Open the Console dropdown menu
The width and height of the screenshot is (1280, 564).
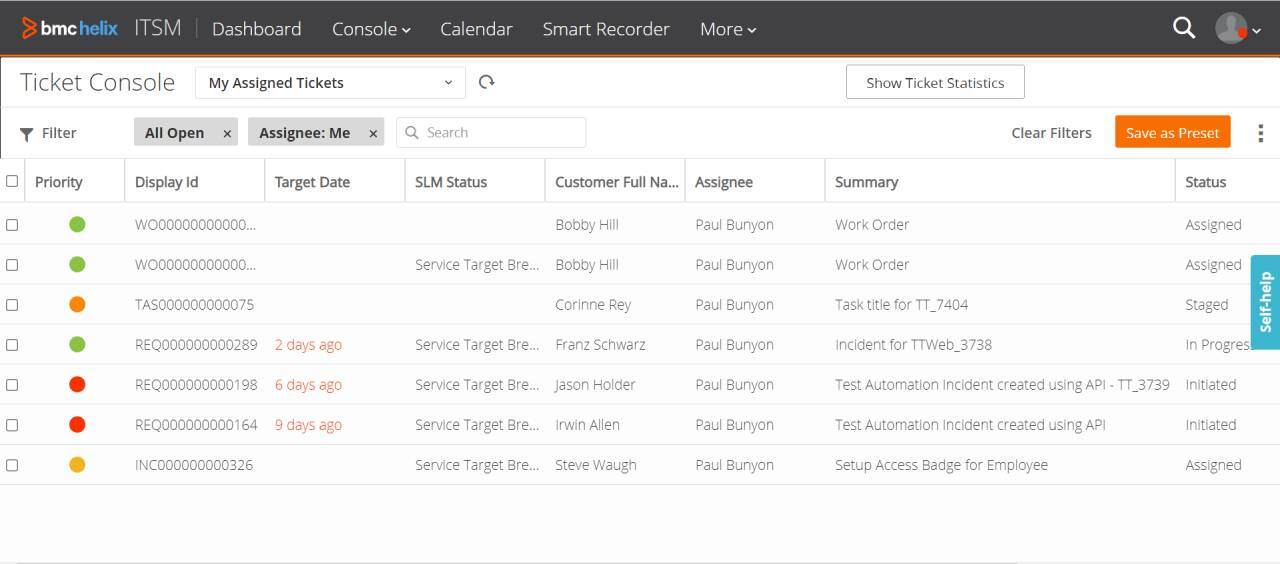[x=371, y=29]
